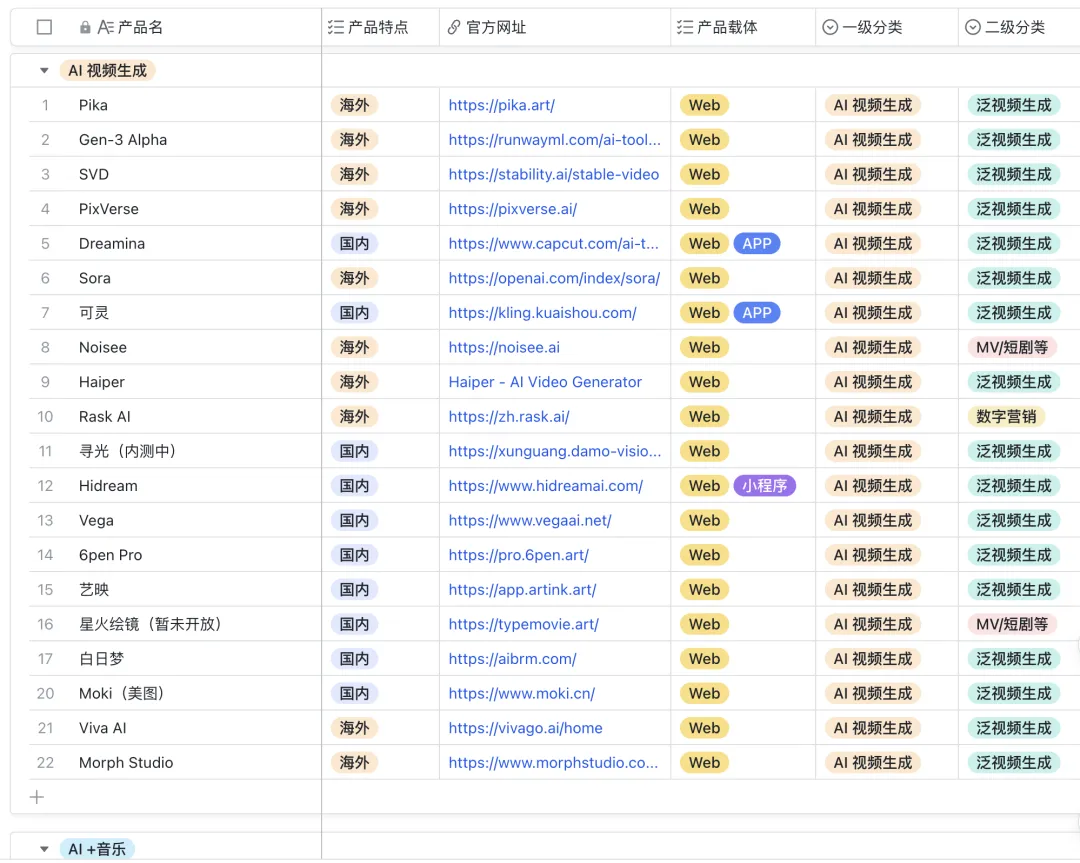Click the multi-select icon of 产品特点 column

pyautogui.click(x=335, y=27)
